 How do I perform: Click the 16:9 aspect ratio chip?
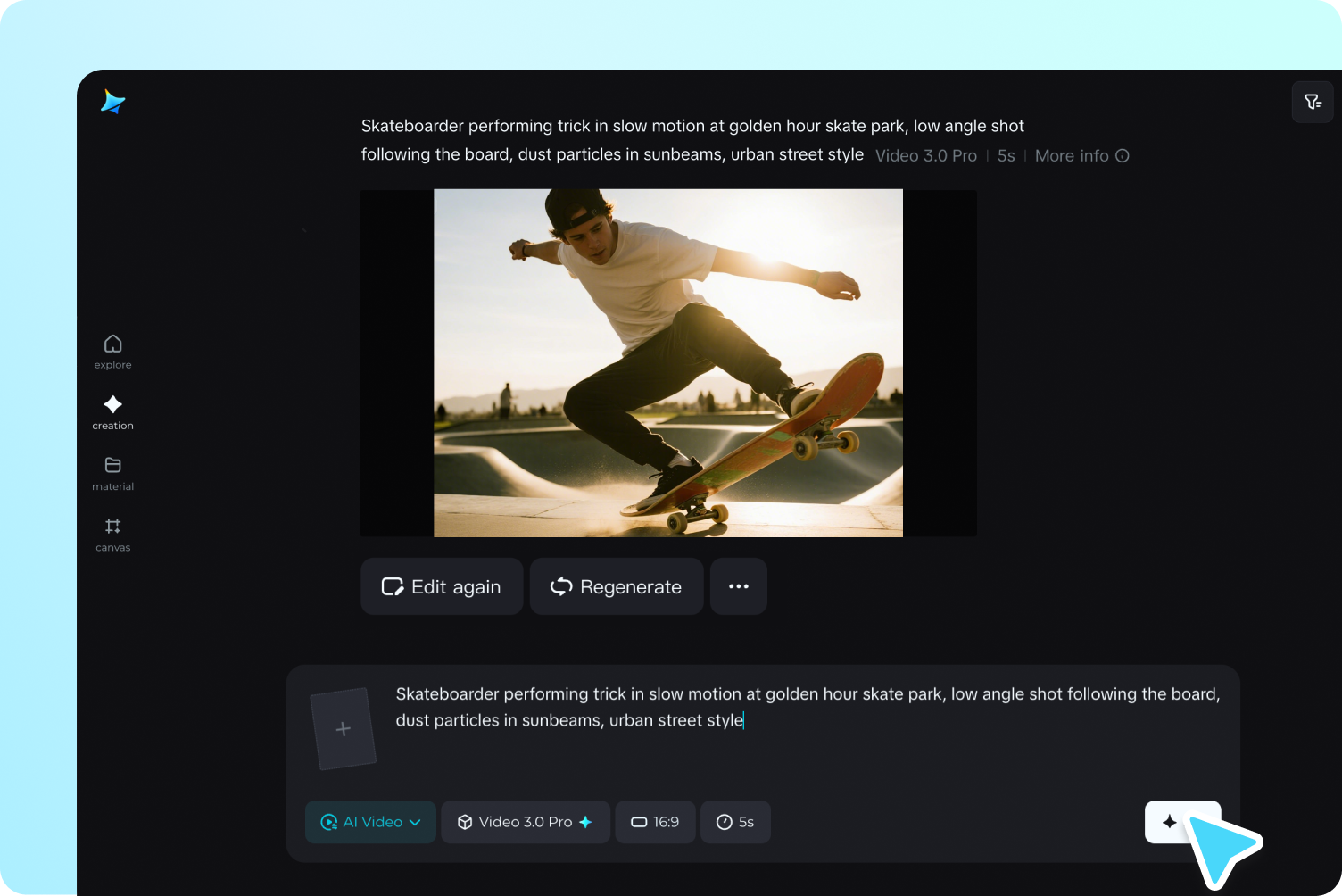655,822
